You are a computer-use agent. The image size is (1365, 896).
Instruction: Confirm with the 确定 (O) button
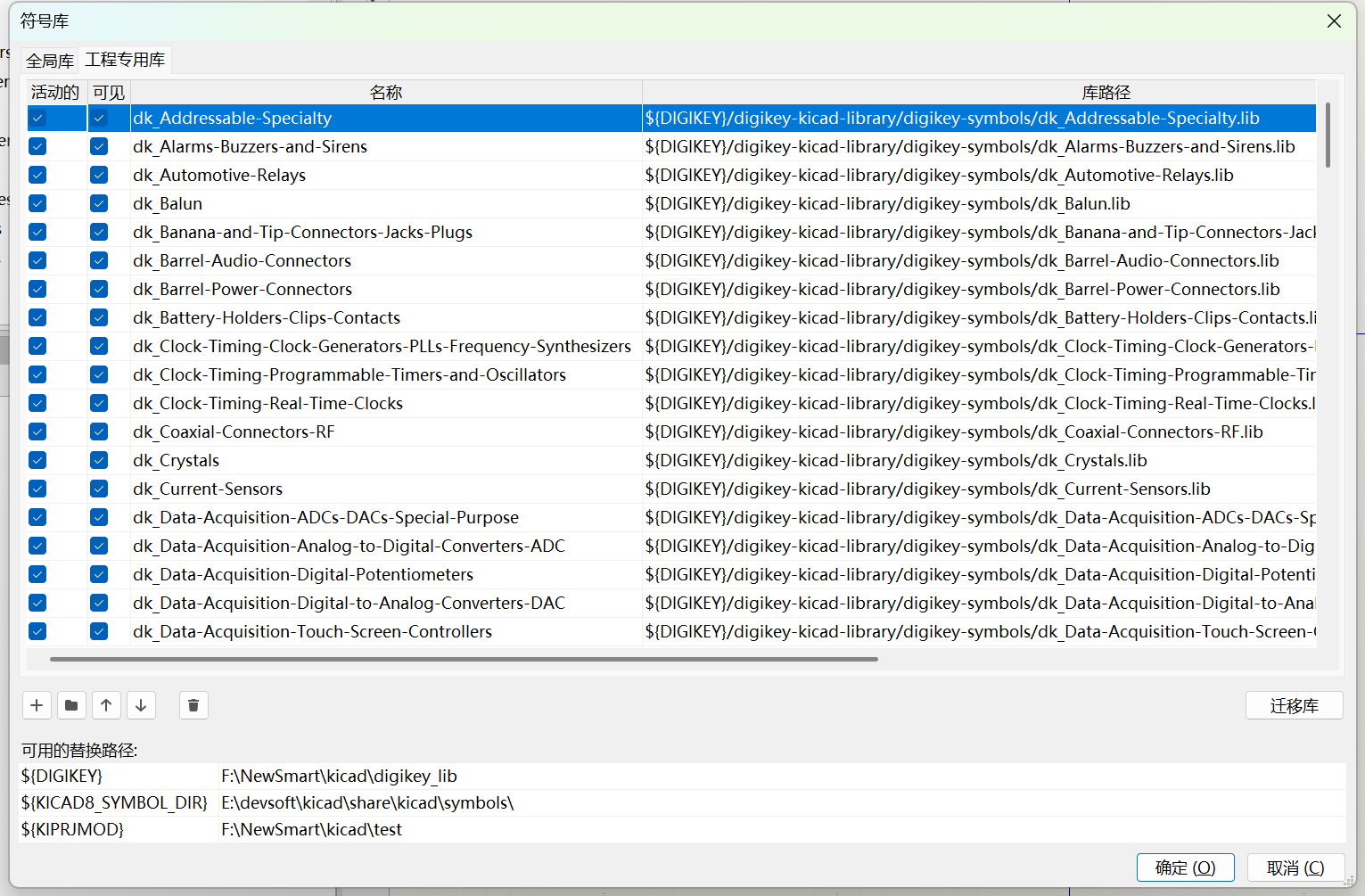click(x=1185, y=867)
